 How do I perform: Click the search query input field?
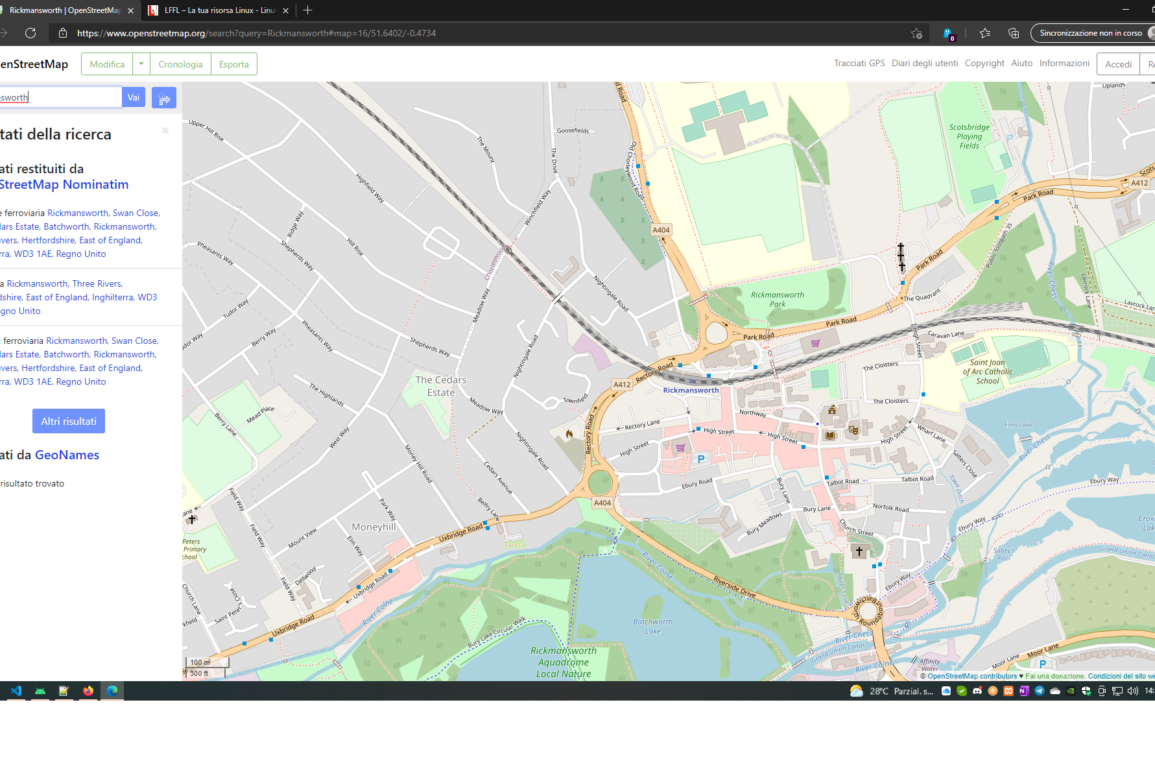click(x=60, y=97)
